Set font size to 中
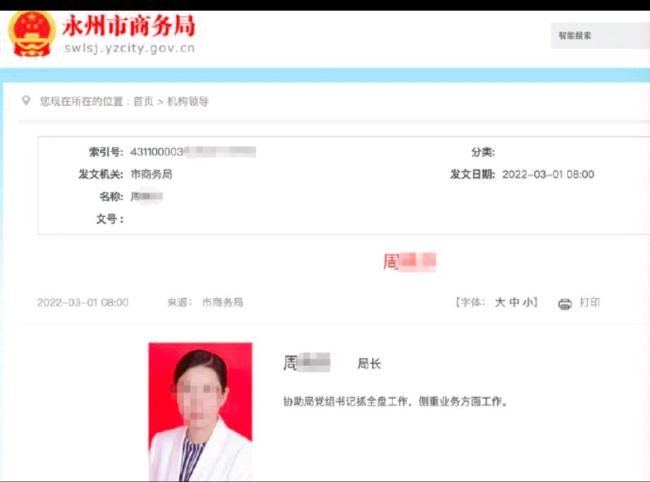650x482 pixels. (514, 303)
